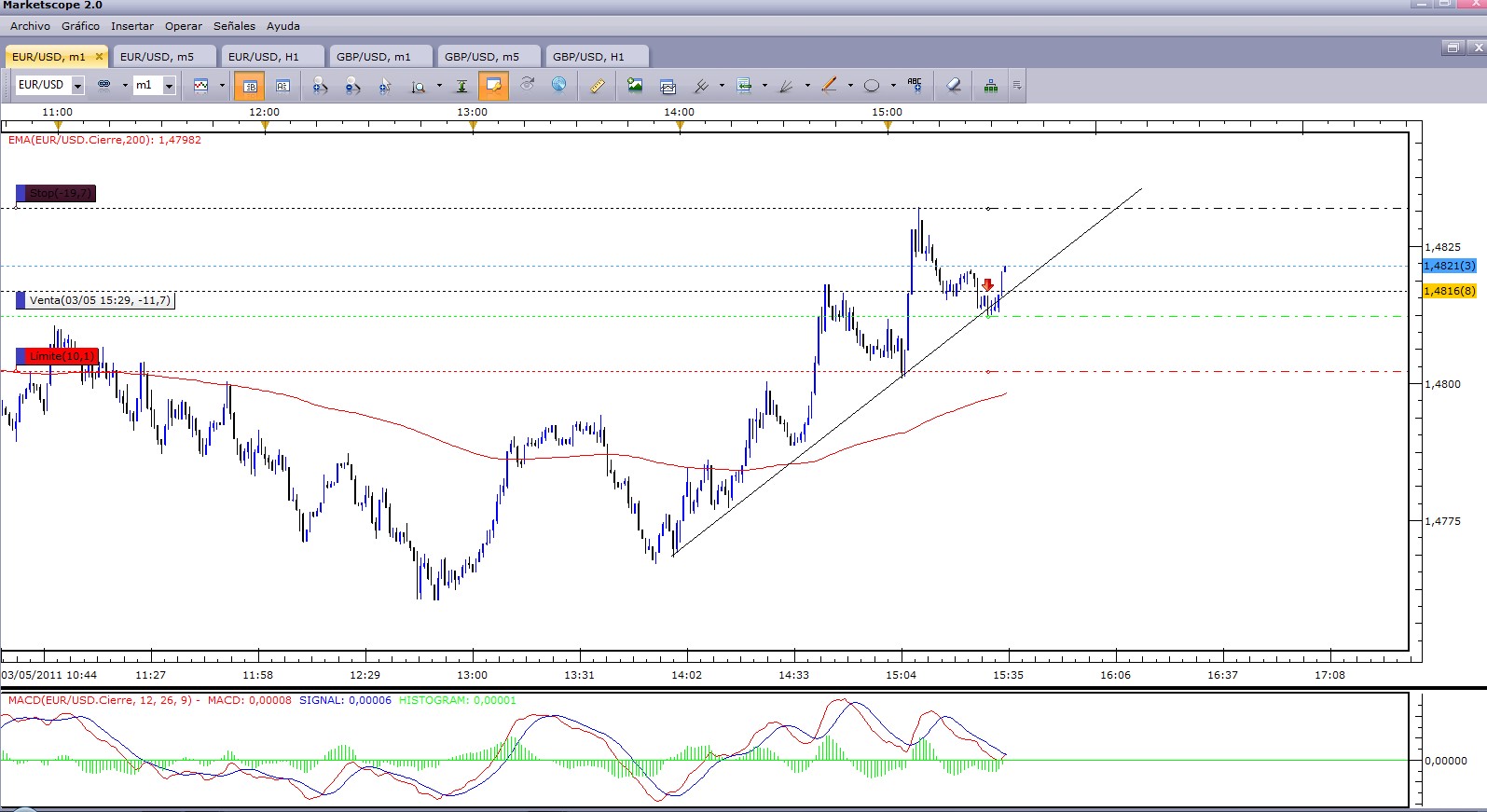
Task: Click the vertical autoscale icon
Action: 461,86
